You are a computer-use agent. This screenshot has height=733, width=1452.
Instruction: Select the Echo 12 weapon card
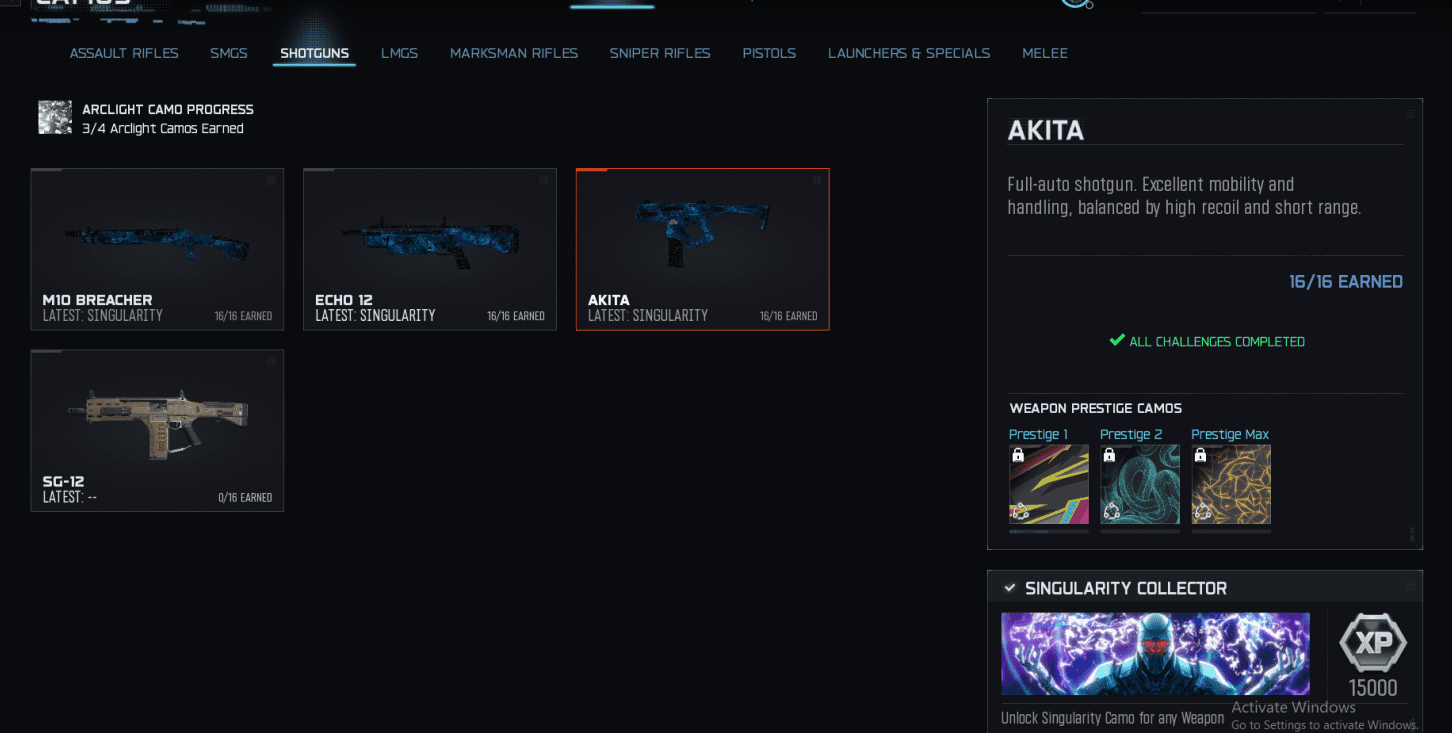pyautogui.click(x=430, y=249)
